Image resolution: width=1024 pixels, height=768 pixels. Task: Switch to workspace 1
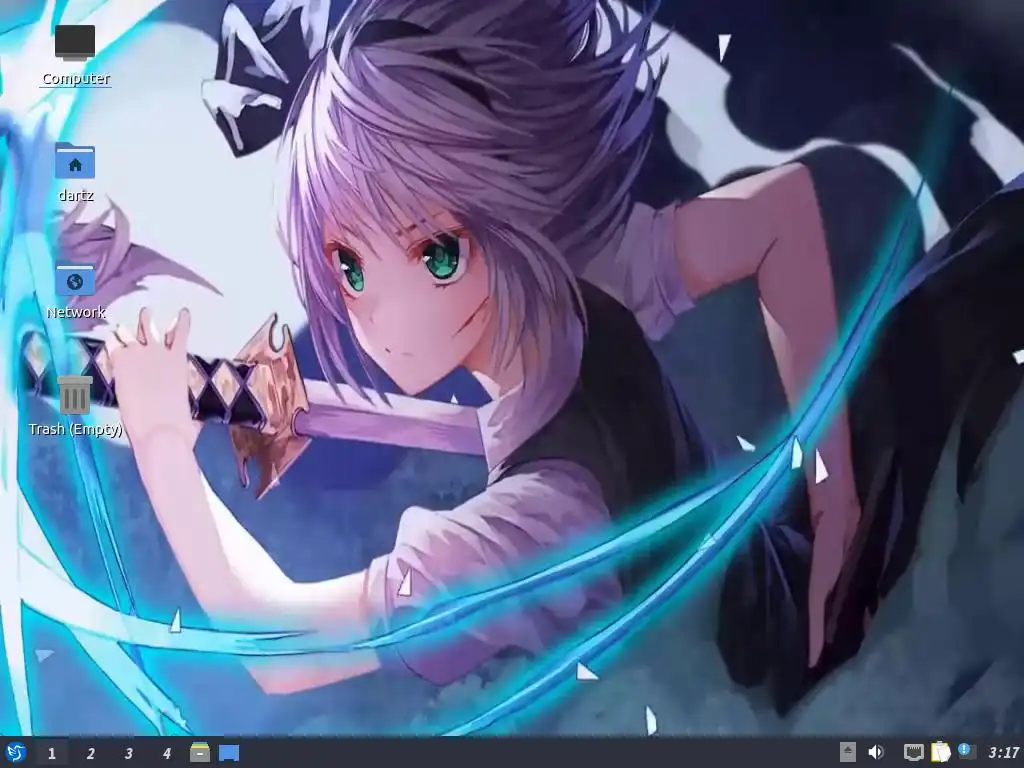pos(52,754)
